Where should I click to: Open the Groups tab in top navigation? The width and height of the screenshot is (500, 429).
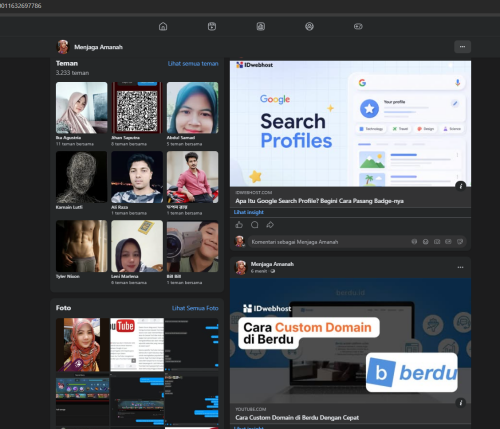309,26
